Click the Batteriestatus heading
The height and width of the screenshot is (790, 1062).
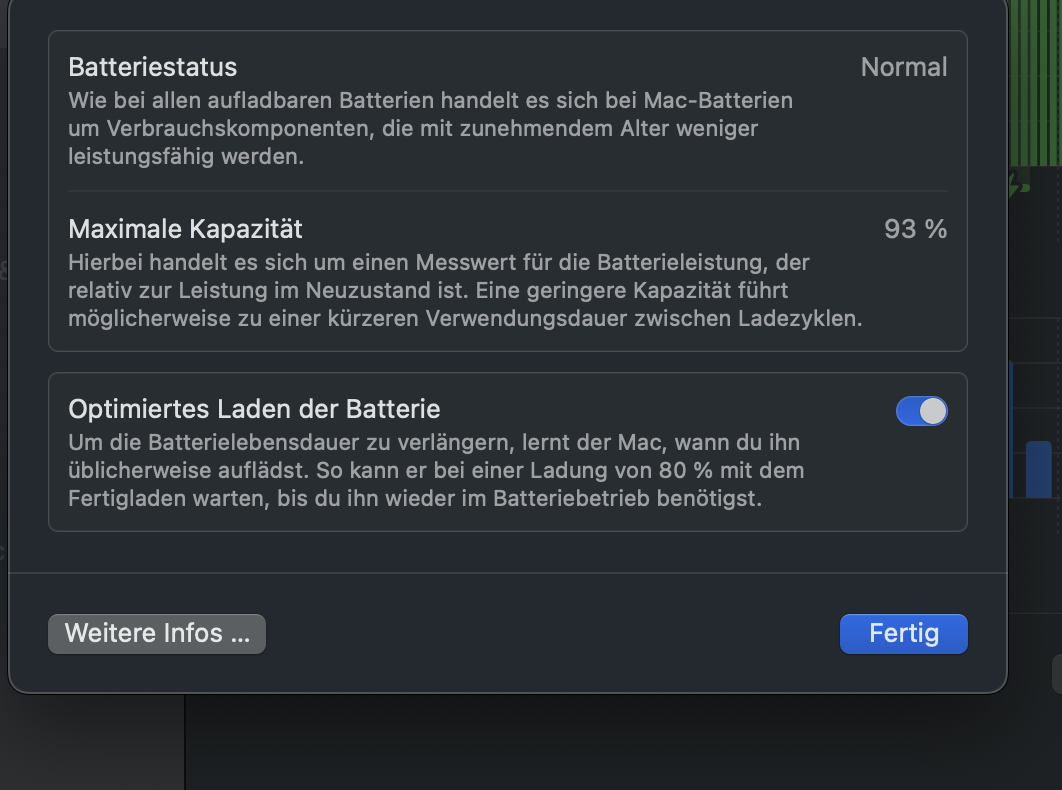coord(153,67)
